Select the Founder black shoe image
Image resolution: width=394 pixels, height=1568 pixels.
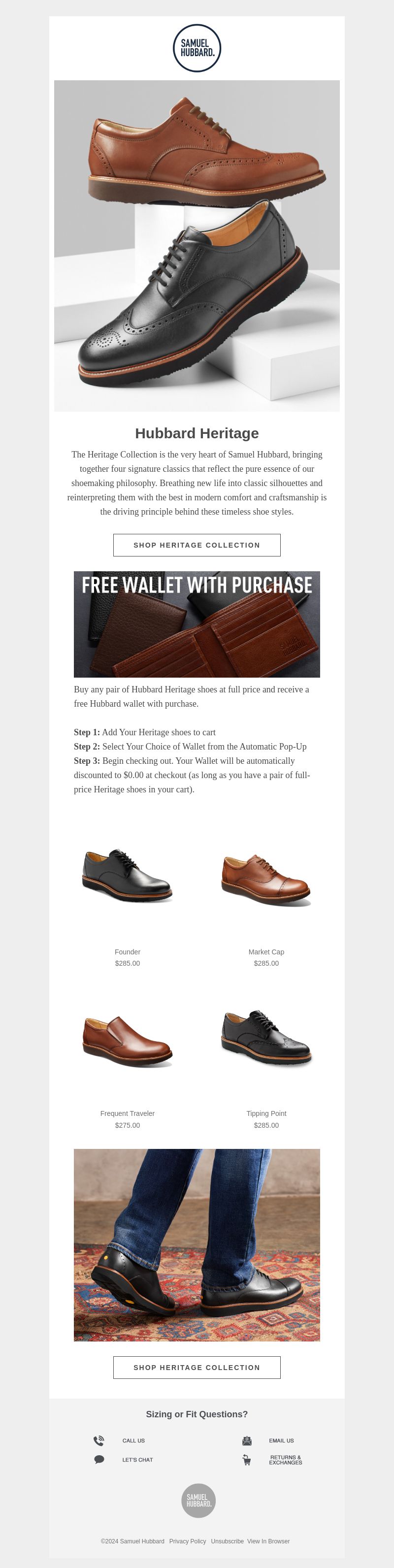coord(127,876)
